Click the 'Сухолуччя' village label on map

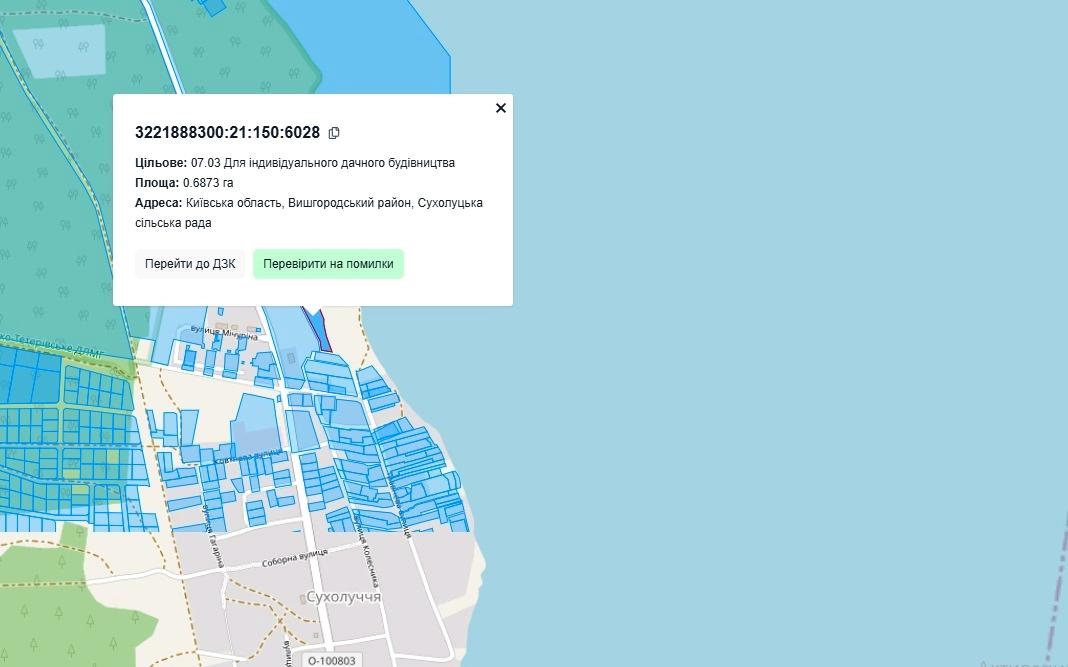[343, 597]
